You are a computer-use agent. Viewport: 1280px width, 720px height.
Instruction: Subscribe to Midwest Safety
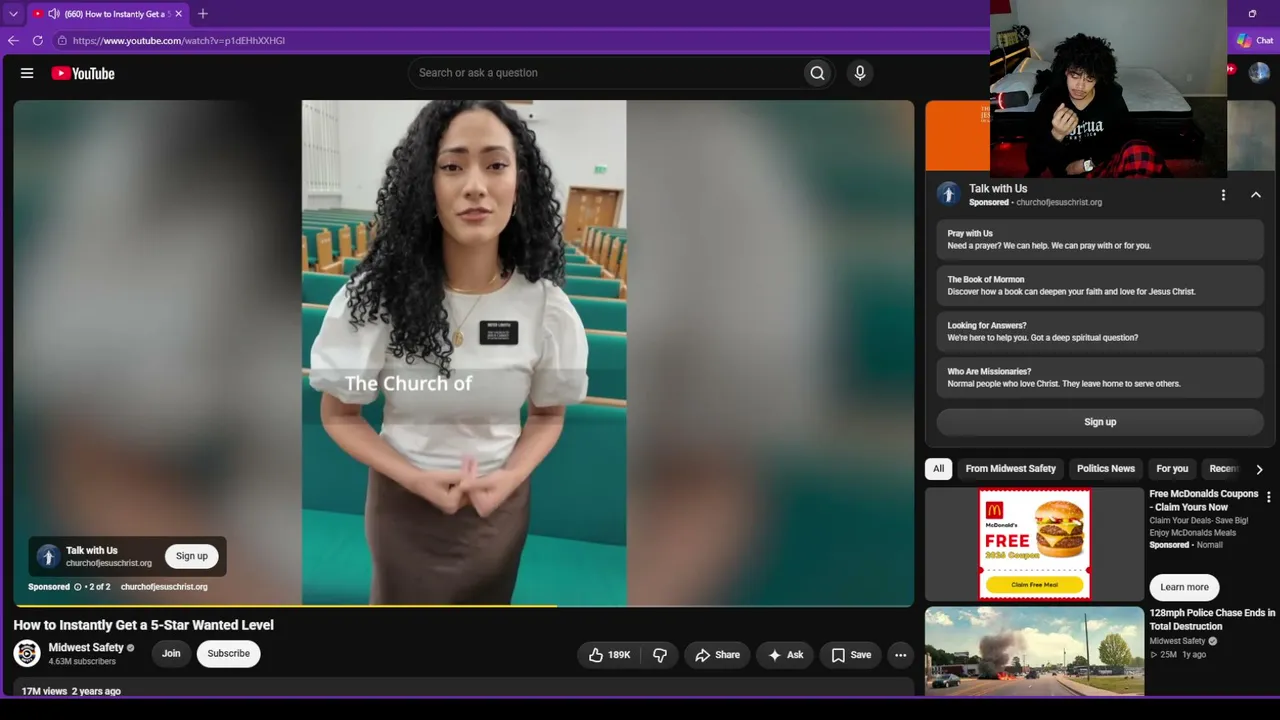pyautogui.click(x=228, y=654)
